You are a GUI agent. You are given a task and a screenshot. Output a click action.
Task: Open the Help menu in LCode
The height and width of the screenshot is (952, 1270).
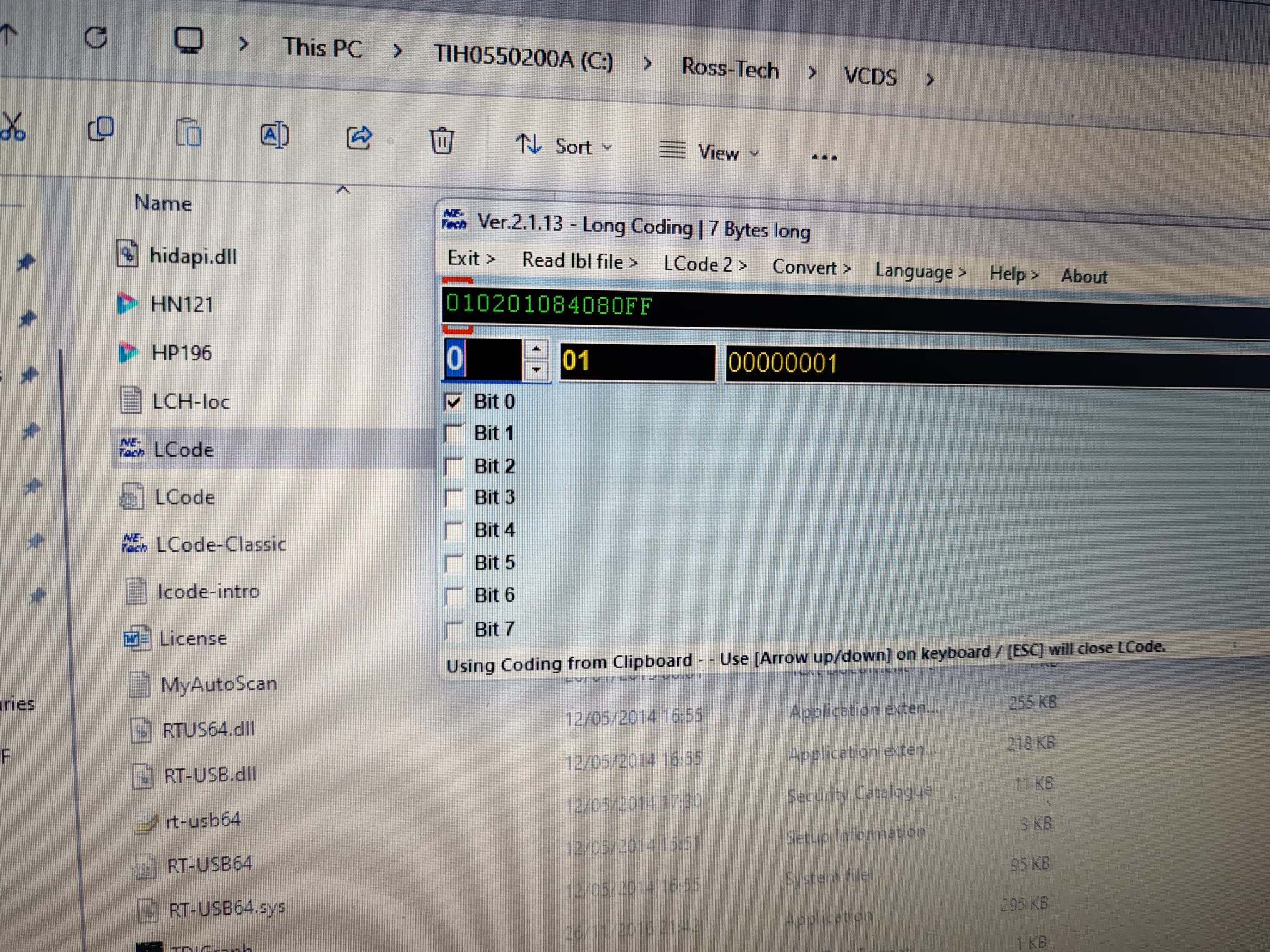(1014, 274)
